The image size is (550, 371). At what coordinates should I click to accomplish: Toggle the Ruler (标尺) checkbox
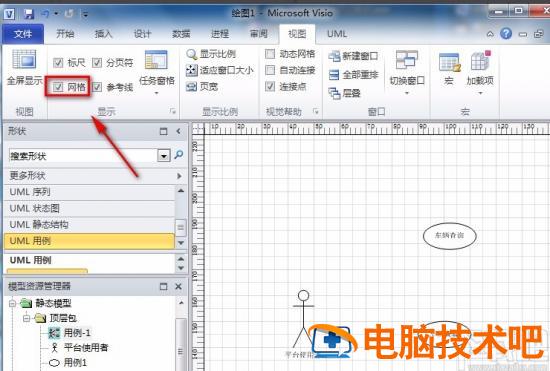click(58, 63)
